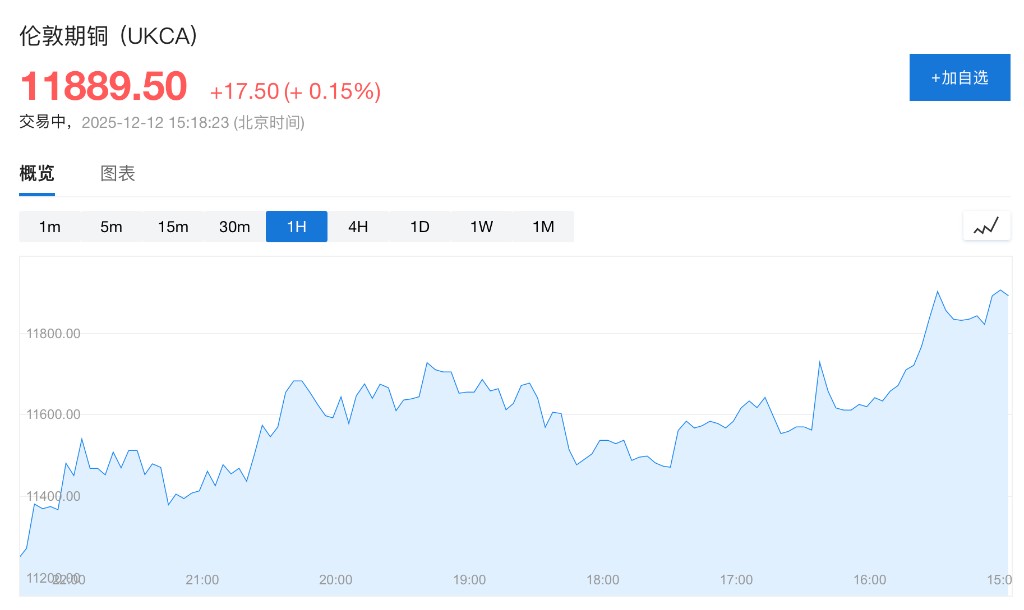Set the timeframe to 1D
Screen dimensions: 1024x610
tap(419, 227)
